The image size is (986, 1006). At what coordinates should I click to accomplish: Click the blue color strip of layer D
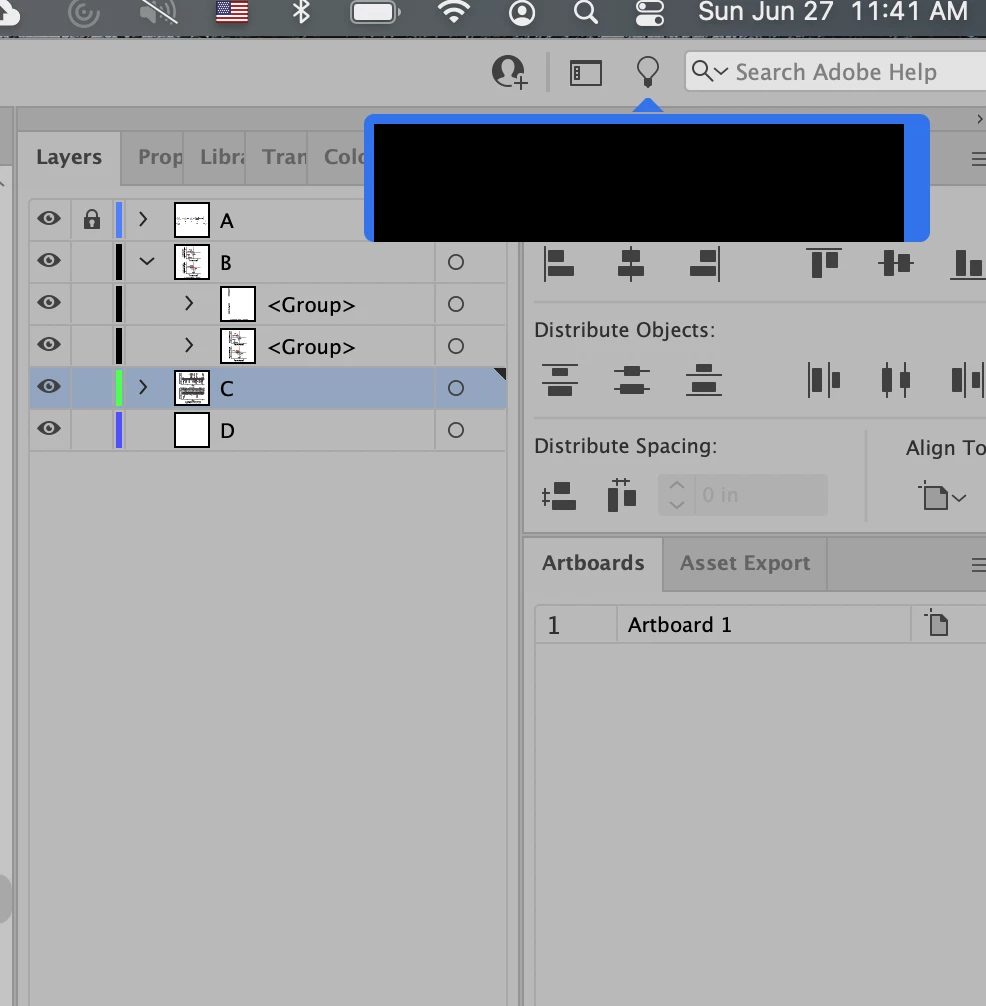pyautogui.click(x=119, y=430)
